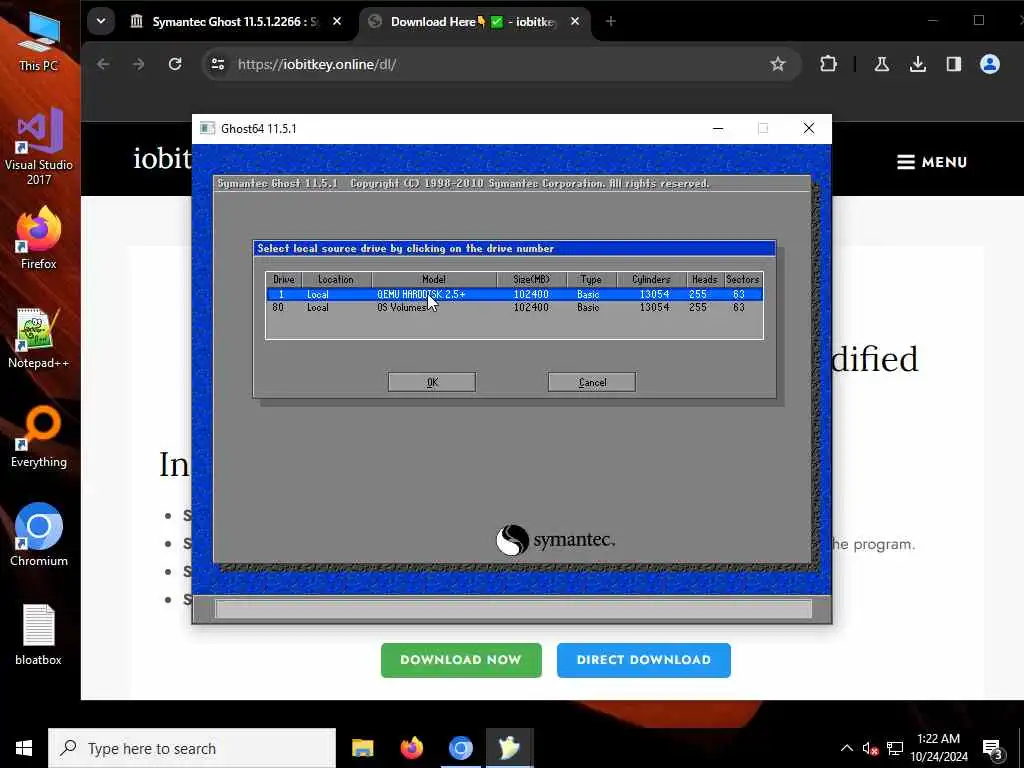Click the Sectors column header
This screenshot has width=1024, height=768.
point(743,280)
